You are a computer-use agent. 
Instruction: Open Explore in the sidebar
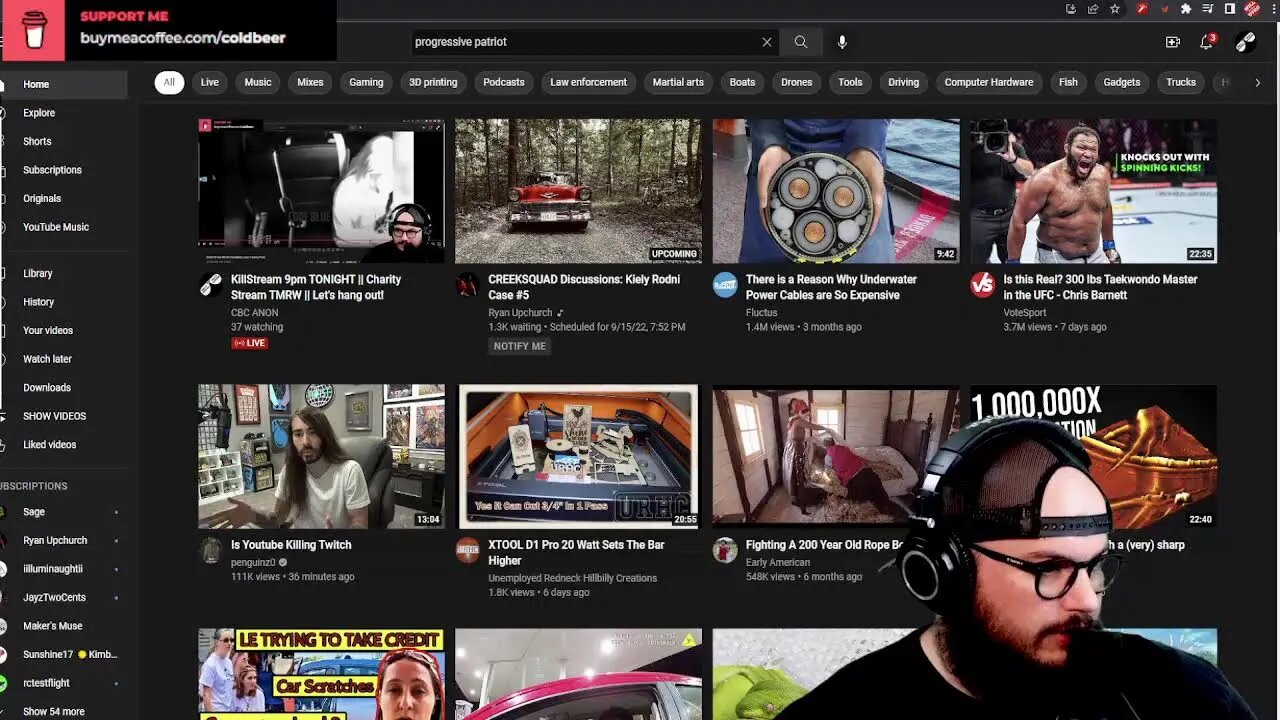pyautogui.click(x=63, y=113)
